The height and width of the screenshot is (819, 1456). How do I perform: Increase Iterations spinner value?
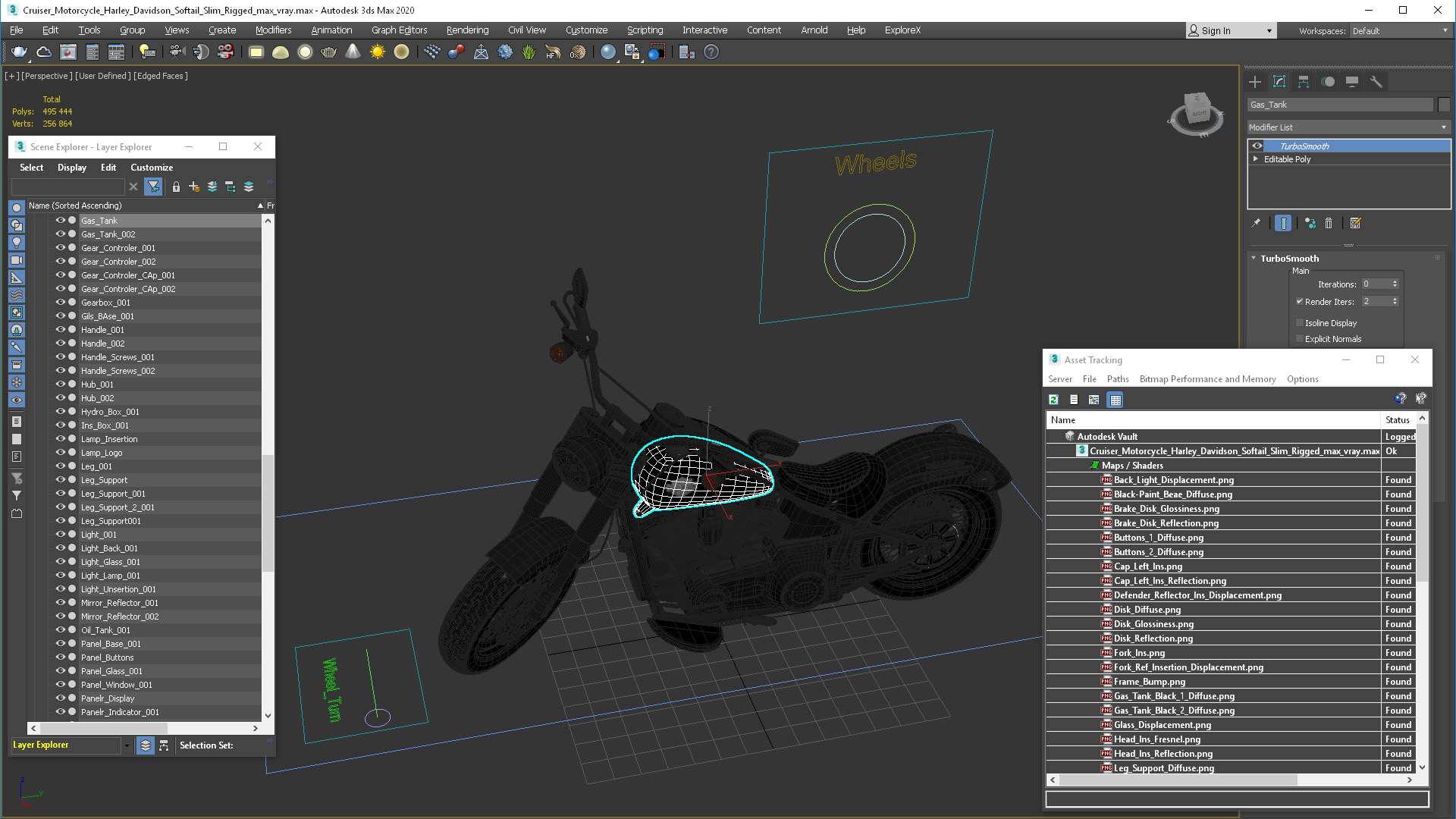coord(1395,282)
